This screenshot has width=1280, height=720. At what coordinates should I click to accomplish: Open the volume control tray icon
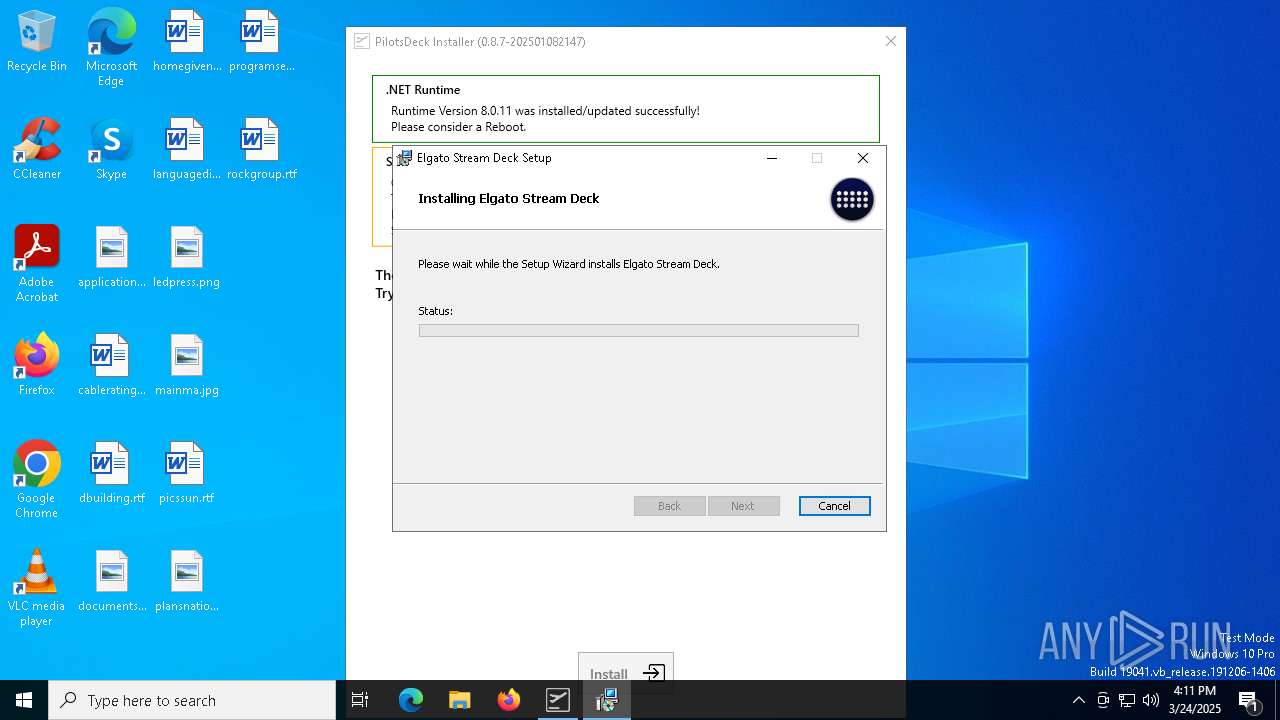pos(1151,700)
